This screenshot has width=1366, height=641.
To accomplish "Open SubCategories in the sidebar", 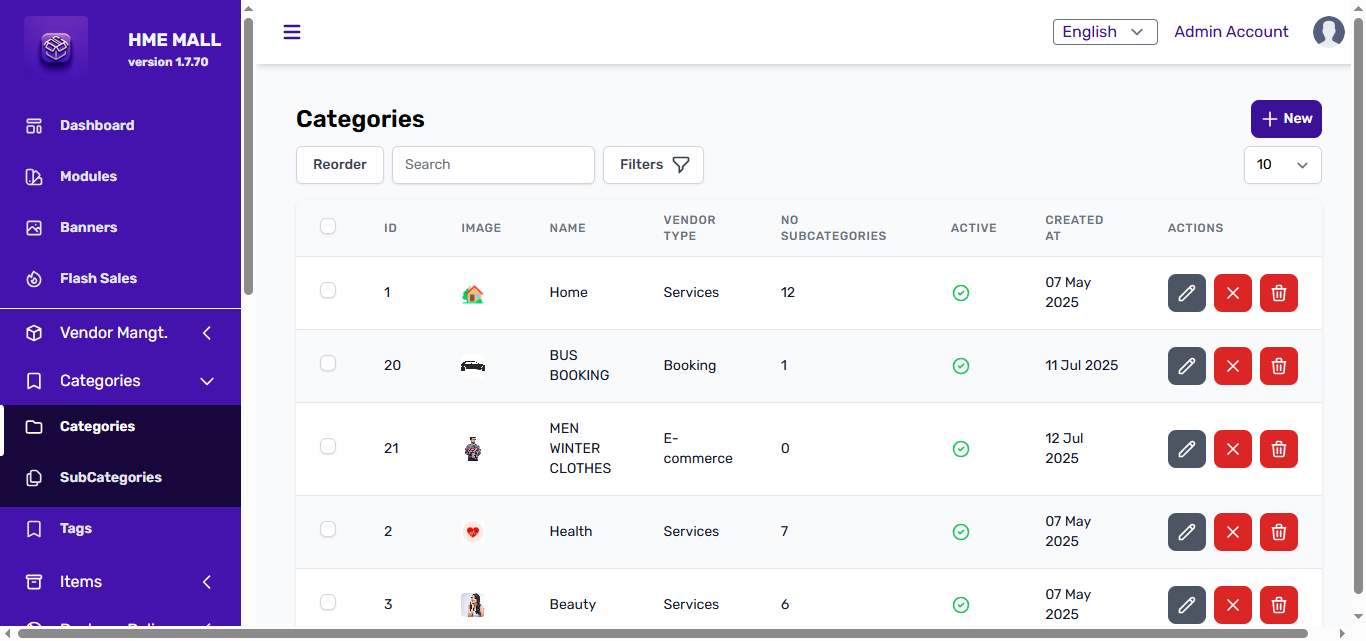I will pos(110,478).
